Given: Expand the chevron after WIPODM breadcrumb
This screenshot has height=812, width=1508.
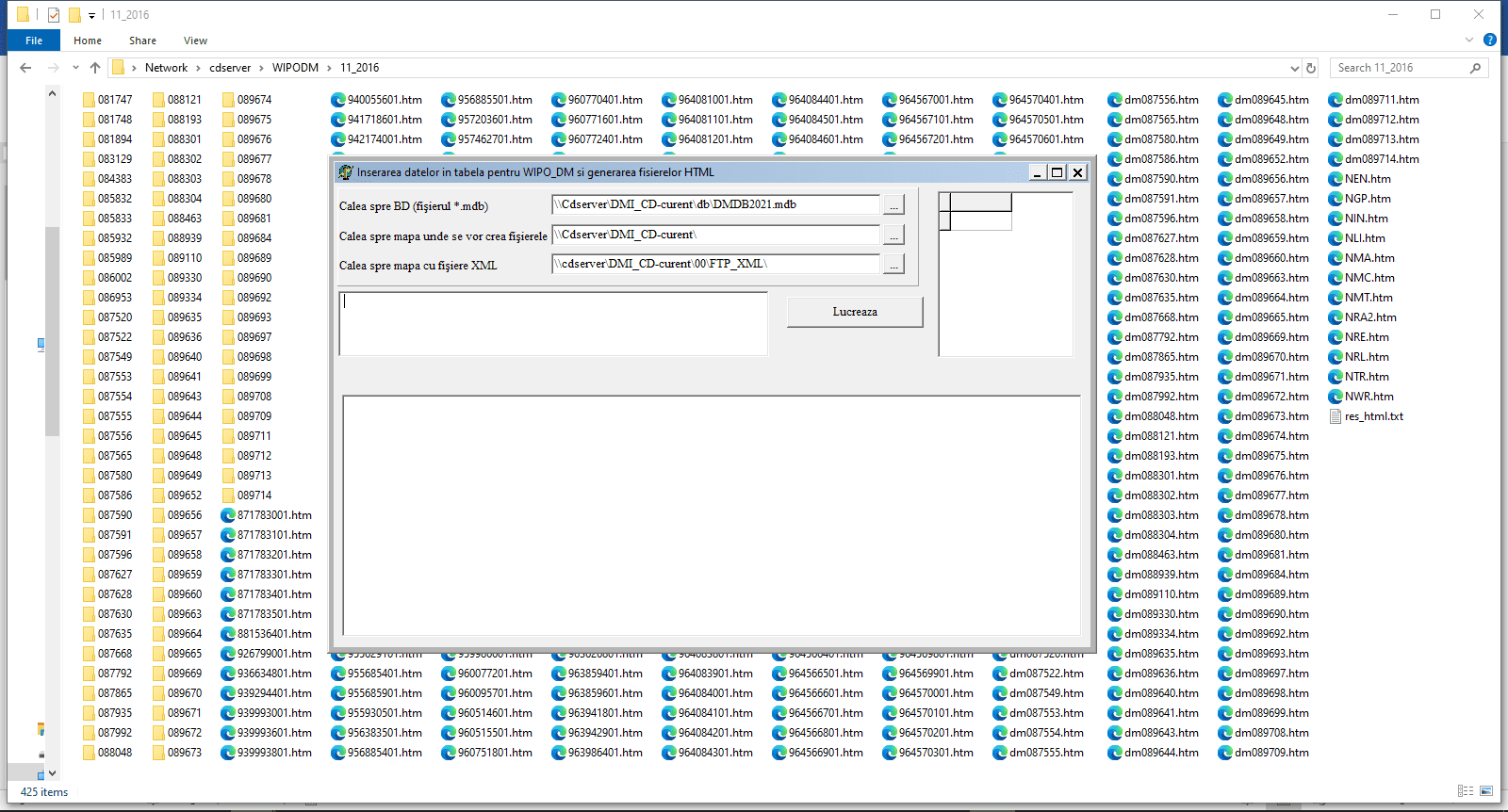Looking at the screenshot, I should coord(330,68).
